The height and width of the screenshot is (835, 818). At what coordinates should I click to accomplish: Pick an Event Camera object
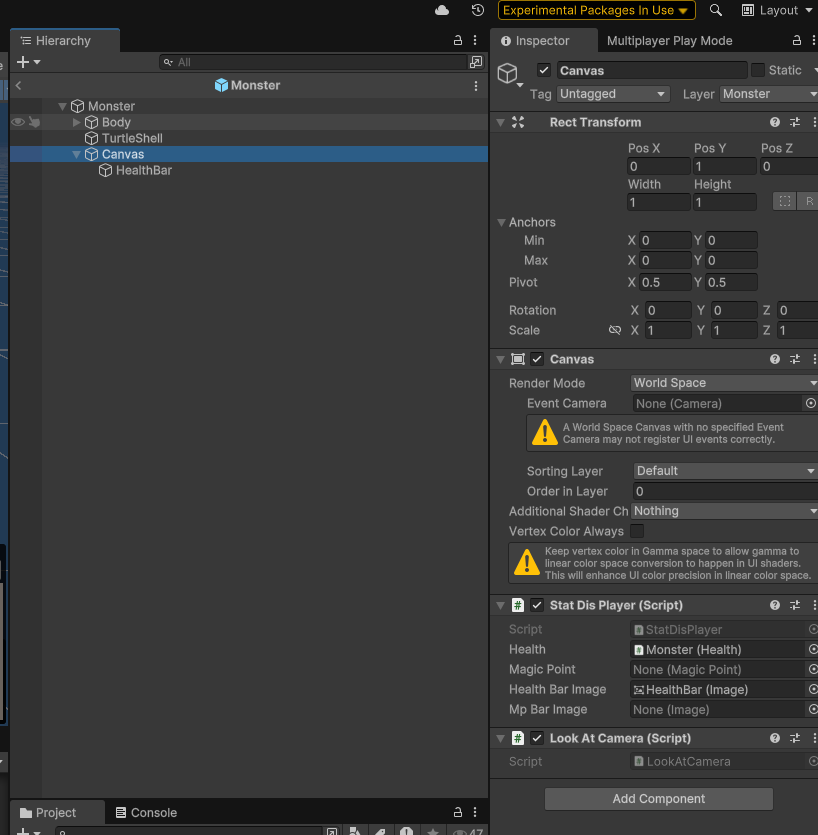tap(811, 403)
